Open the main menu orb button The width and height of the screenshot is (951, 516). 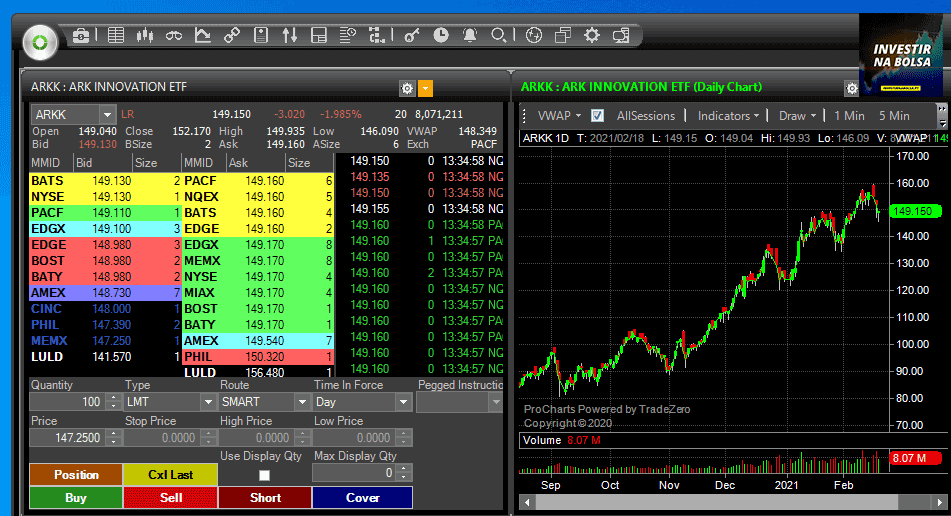point(40,42)
